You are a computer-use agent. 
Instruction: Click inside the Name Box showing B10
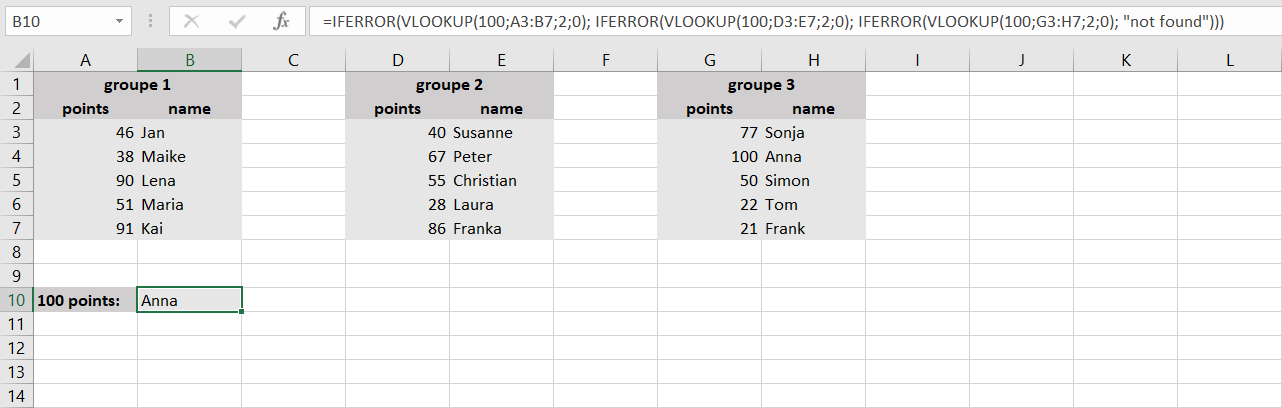58,21
